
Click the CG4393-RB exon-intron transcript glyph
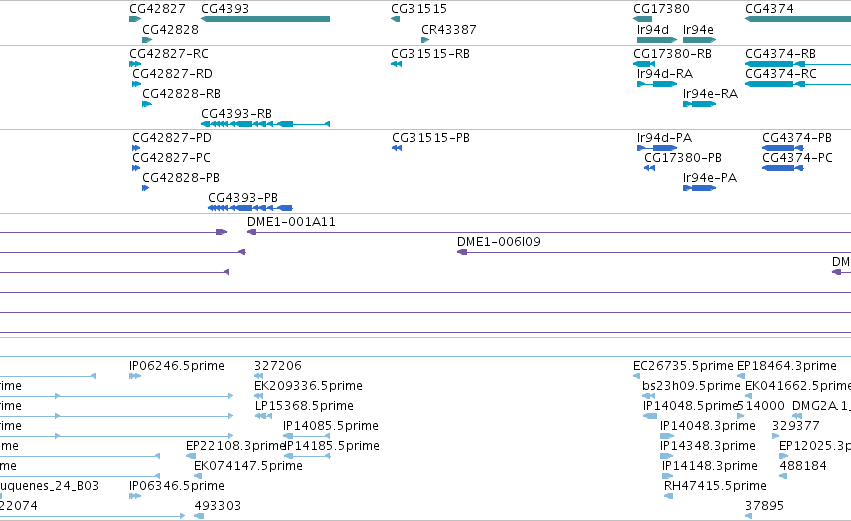pyautogui.click(x=265, y=124)
